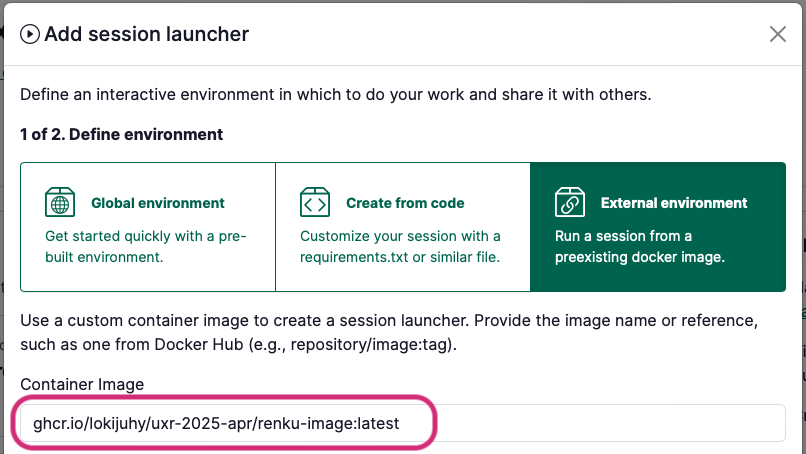Click the '1 of 2. Define environment' heading
The image size is (806, 454).
[x=122, y=134]
